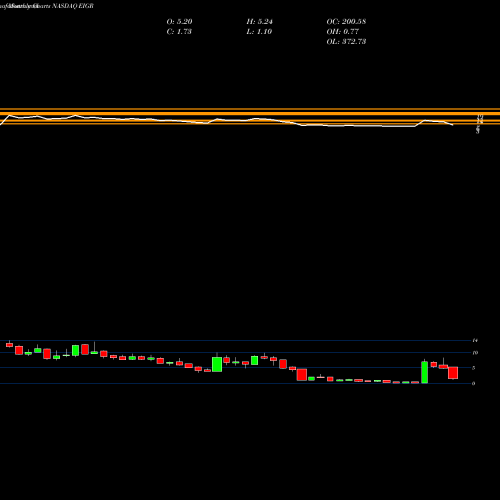Screen dimensions: 500x500
Task: Click the first red candle at far left
Action: (9, 345)
